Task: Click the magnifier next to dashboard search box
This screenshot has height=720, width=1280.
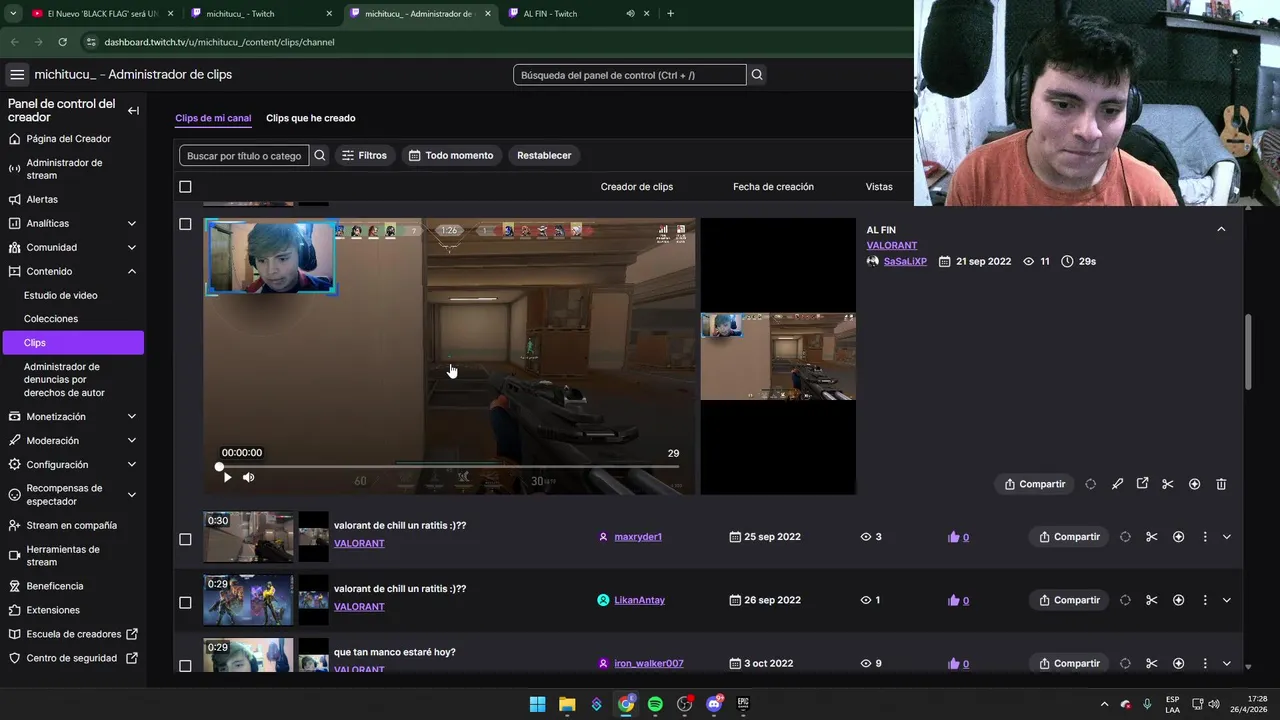Action: [x=757, y=75]
